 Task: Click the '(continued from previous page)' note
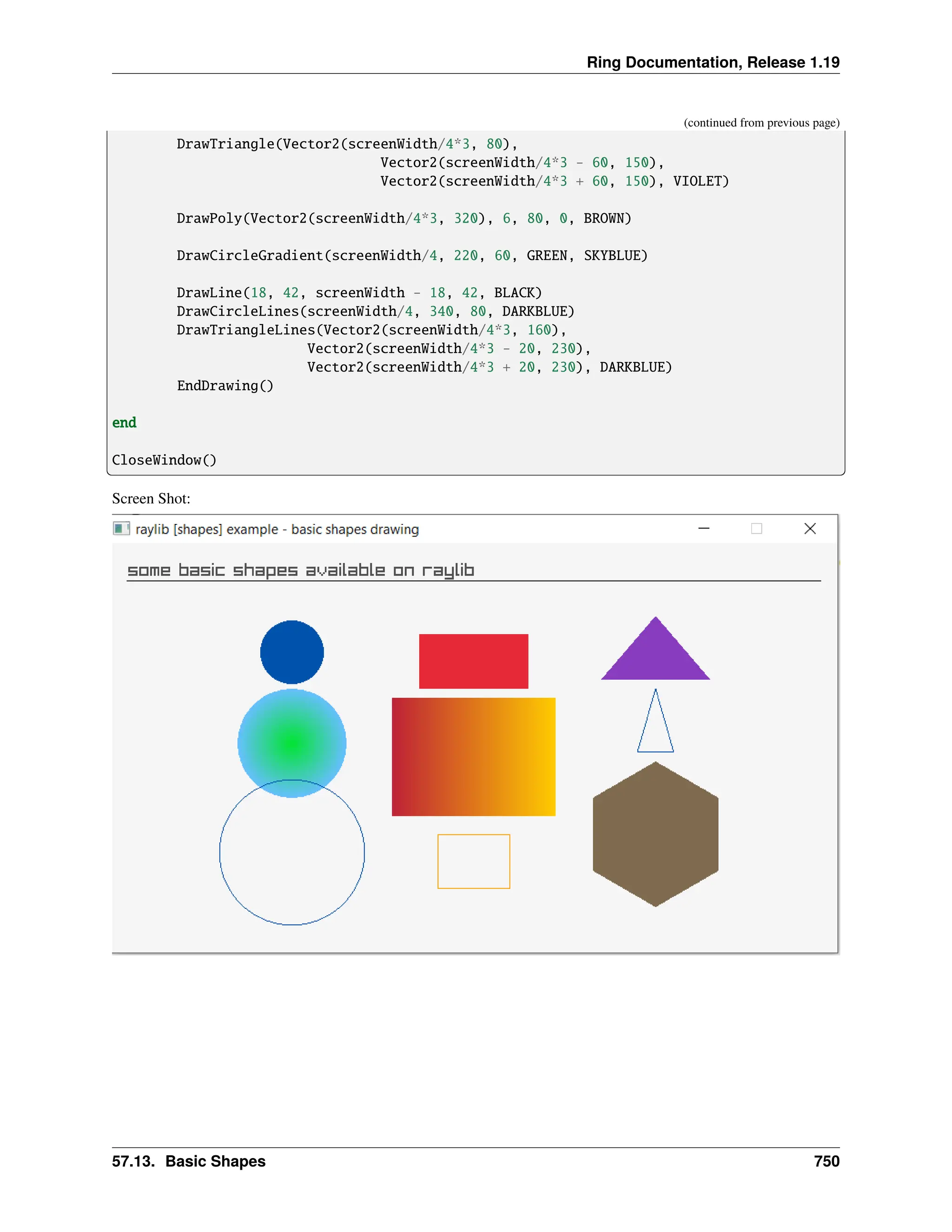click(x=761, y=123)
